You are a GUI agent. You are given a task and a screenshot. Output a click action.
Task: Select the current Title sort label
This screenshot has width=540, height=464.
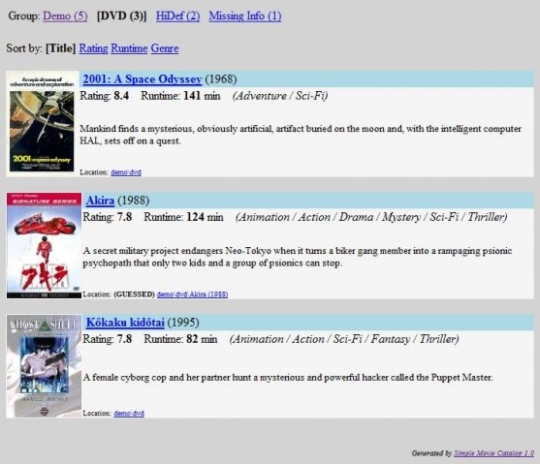pos(60,48)
